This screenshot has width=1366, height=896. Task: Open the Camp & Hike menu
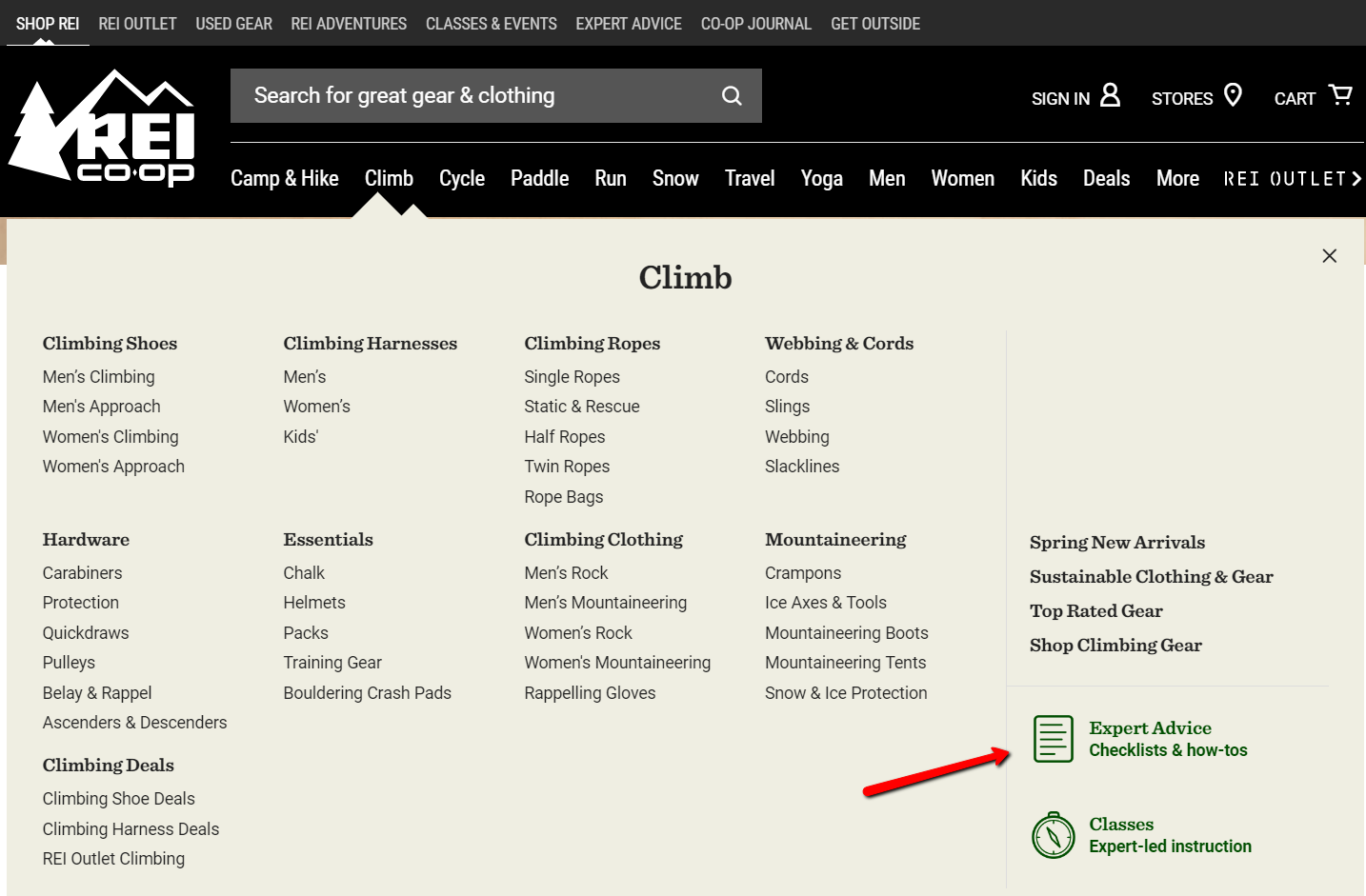click(x=285, y=179)
